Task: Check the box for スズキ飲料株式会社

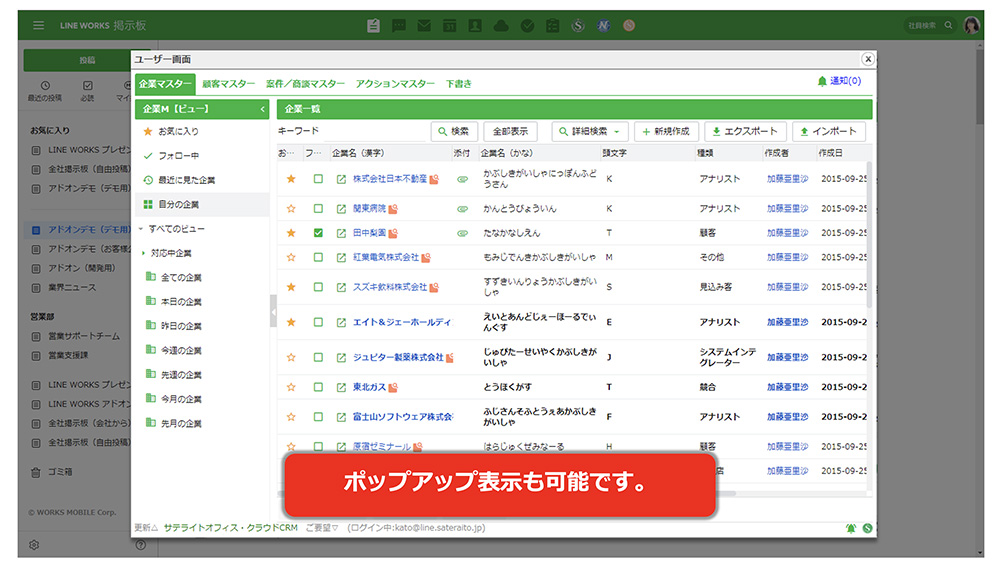Action: click(x=318, y=288)
